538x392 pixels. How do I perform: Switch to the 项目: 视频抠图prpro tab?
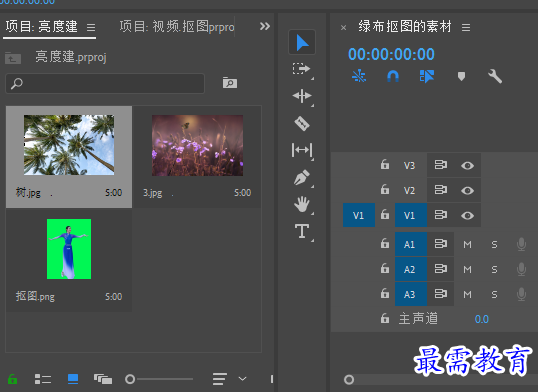[x=177, y=26]
